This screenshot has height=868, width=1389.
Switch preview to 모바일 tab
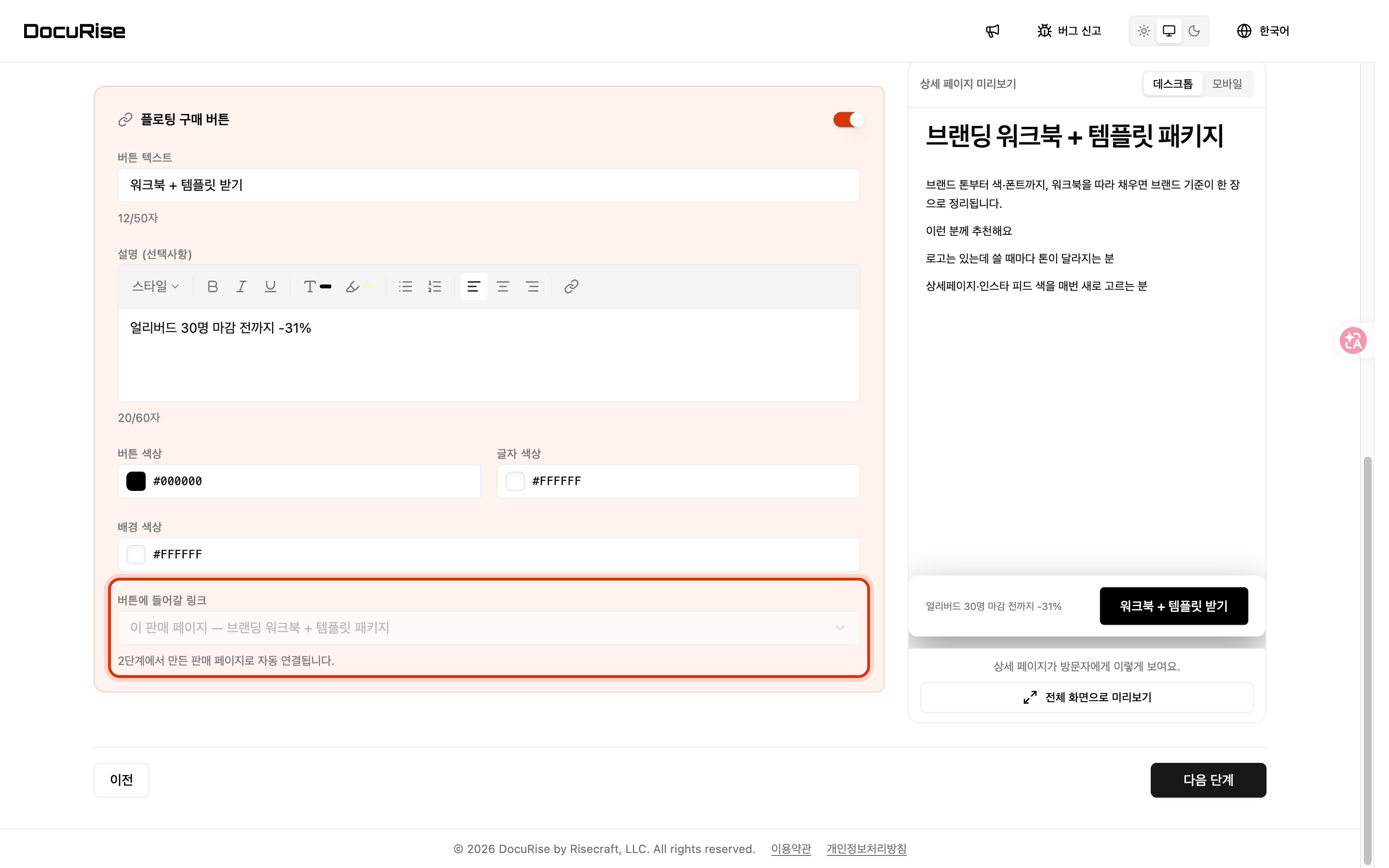pos(1226,84)
